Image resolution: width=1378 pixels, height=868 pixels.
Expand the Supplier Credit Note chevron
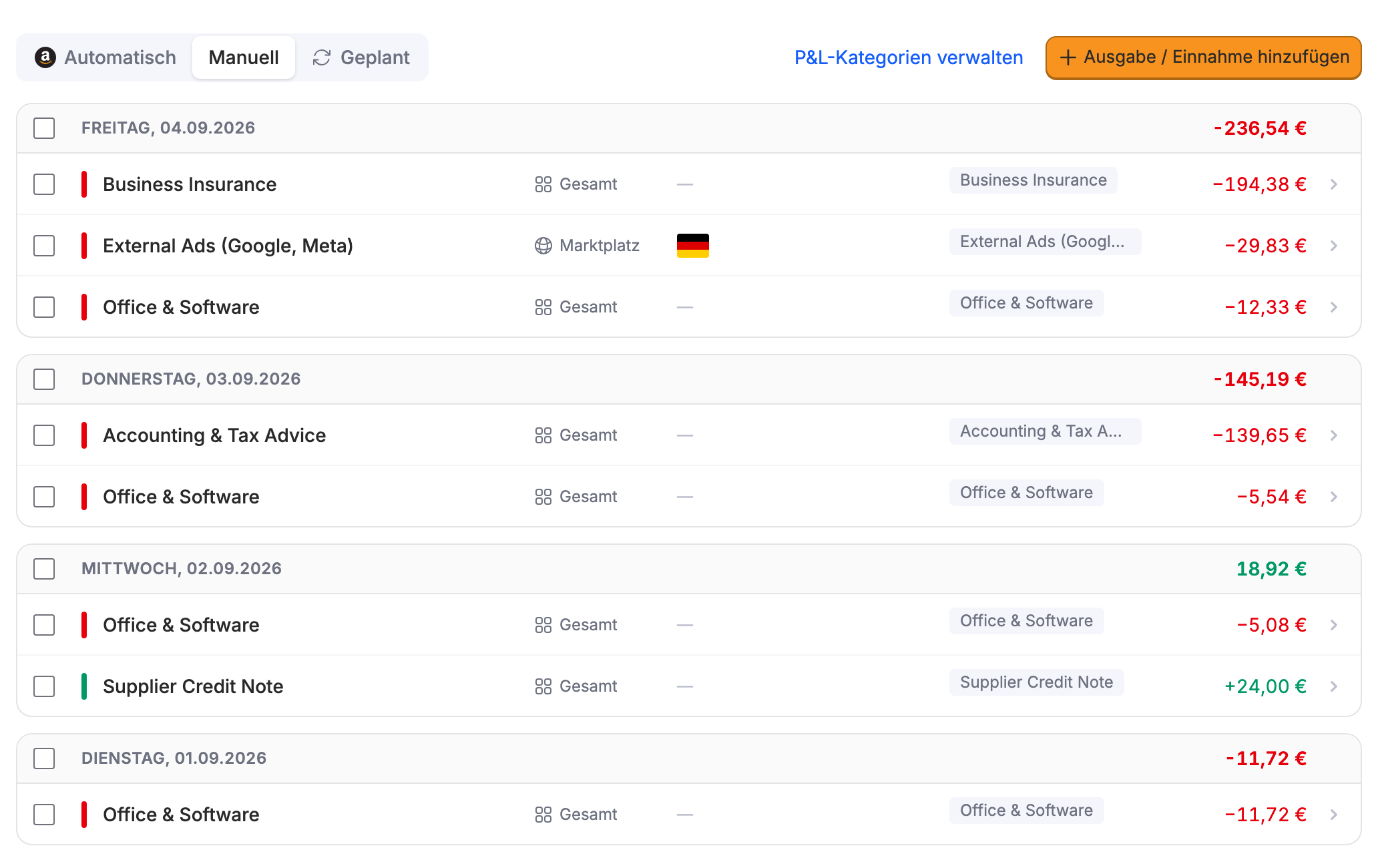[1334, 686]
